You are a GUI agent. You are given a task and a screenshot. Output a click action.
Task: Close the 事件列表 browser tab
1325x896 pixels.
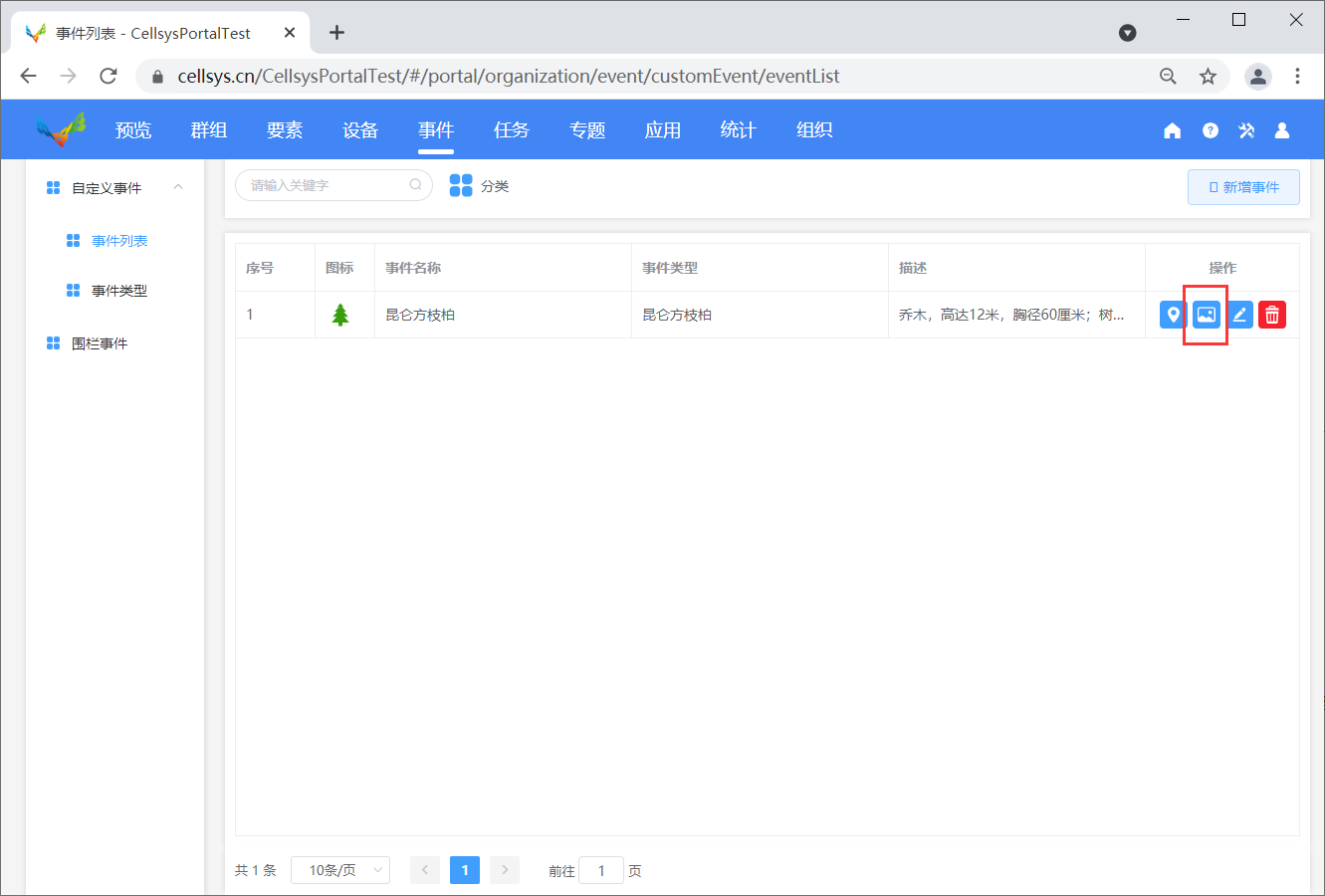[290, 33]
